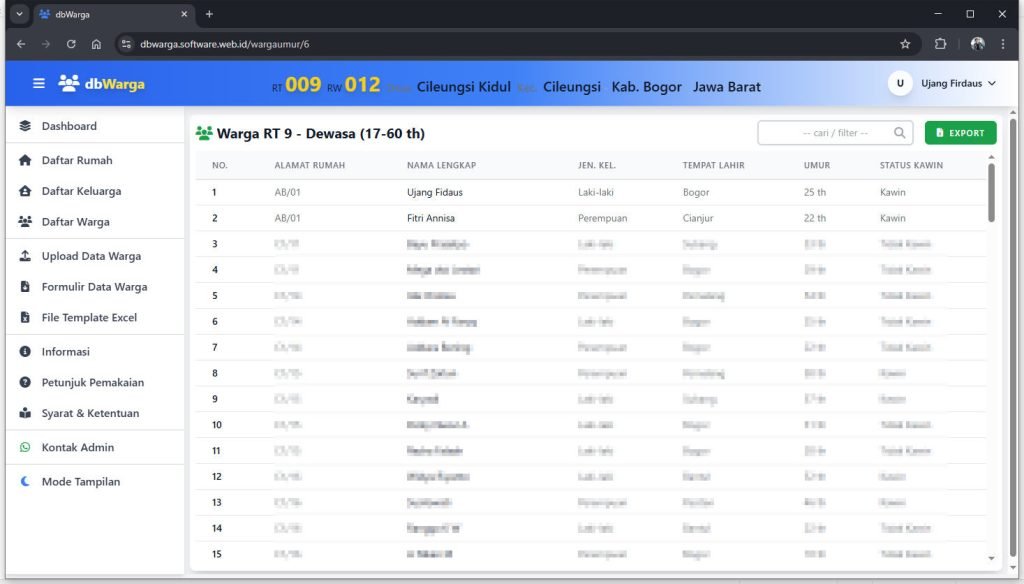1024x584 pixels.
Task: Select Formulir Data Warga menu
Action: (94, 287)
